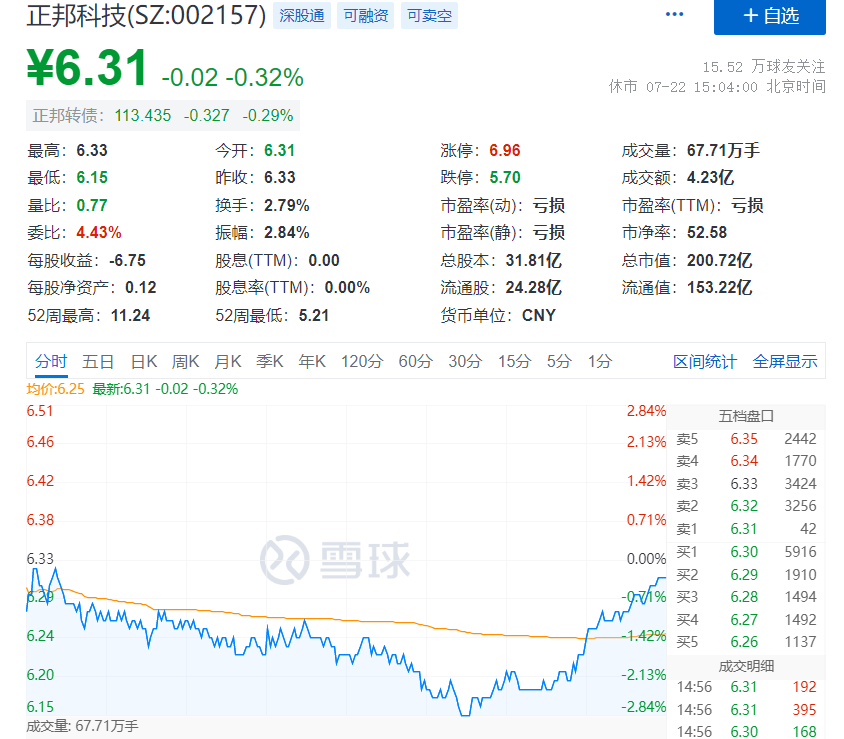The height and width of the screenshot is (739, 844).
Task: Click 全屏显示 to view fullscreen chart
Action: click(785, 362)
